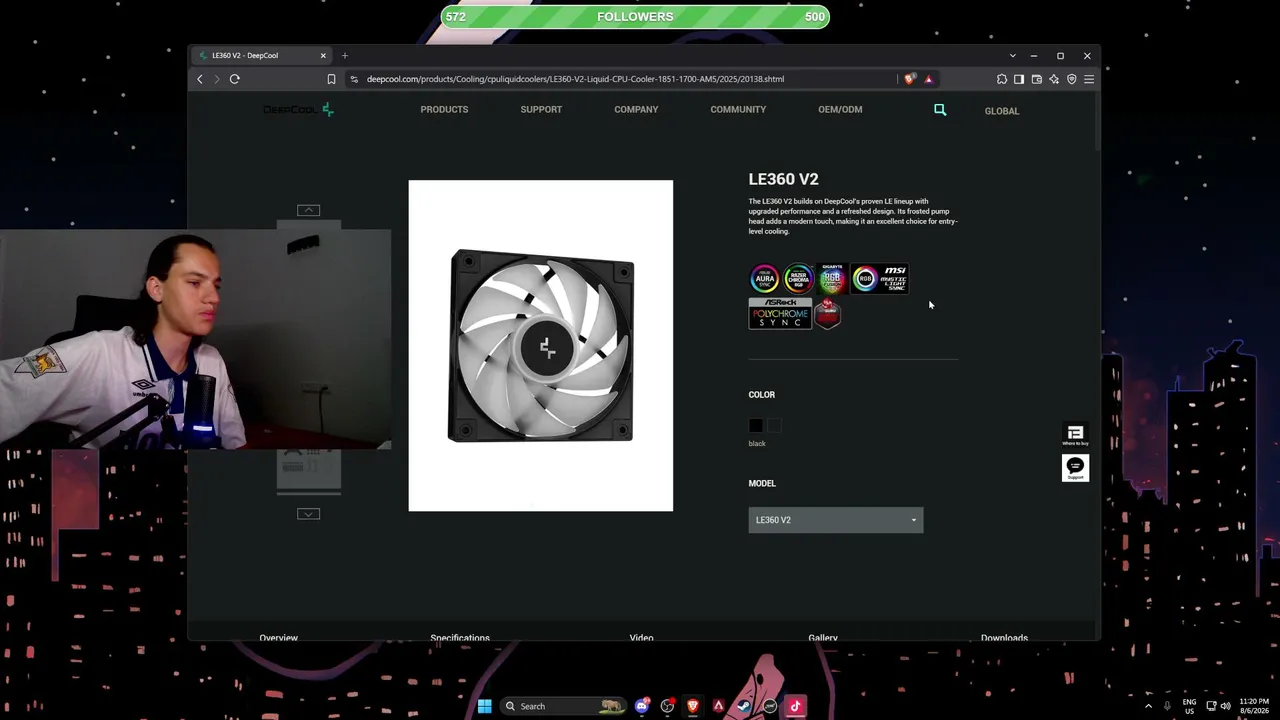Toggle the browser sidebar panel icon

(x=1019, y=79)
